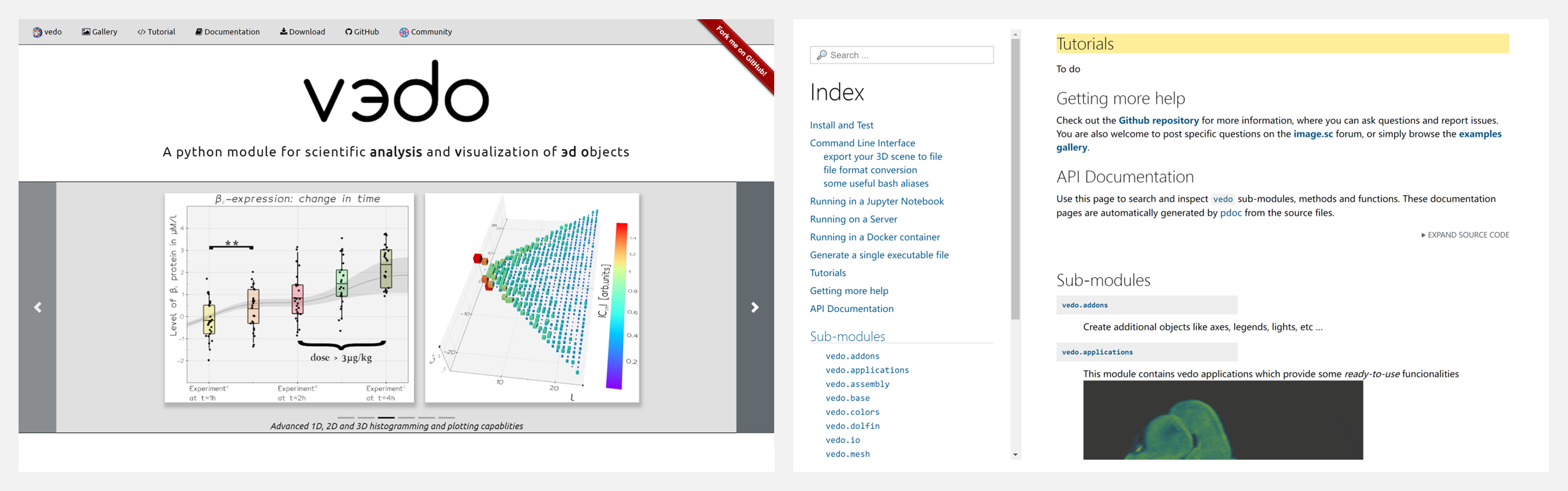1568x491 pixels.
Task: Open vedo.addons sub-module in main content
Action: click(1085, 305)
